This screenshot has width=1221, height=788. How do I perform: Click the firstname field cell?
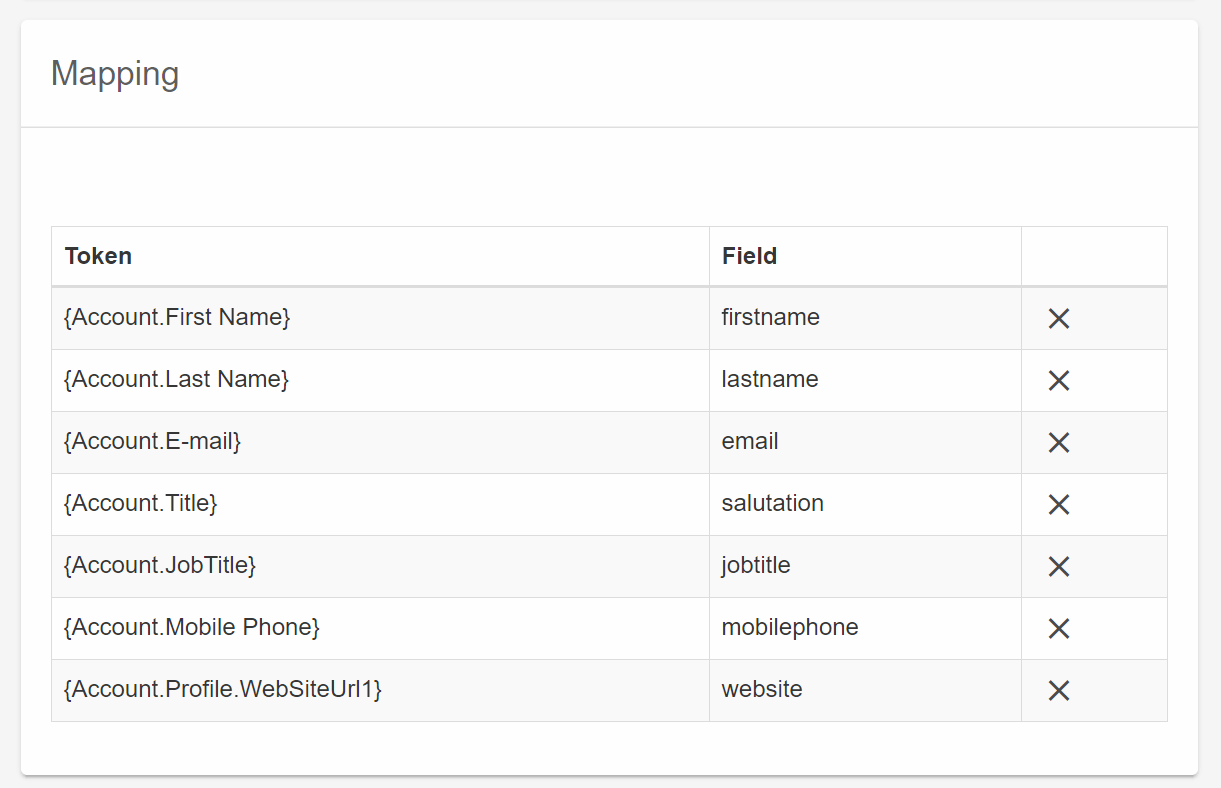(x=770, y=318)
